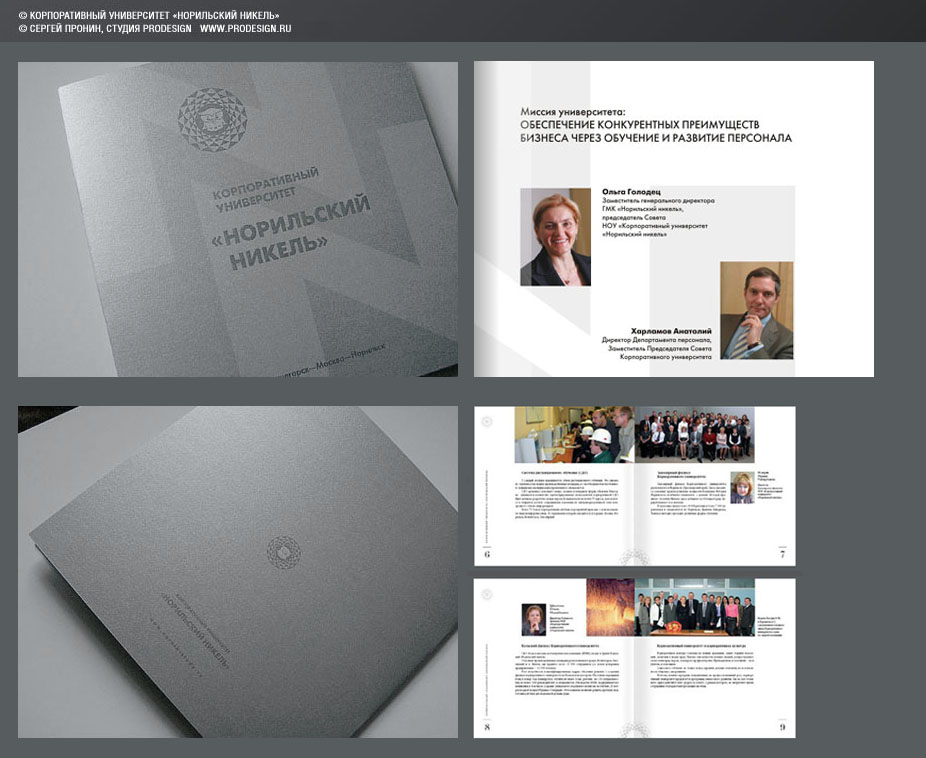Screen dimensions: 926x758
Task: Select the woman portrait on page 8
Action: (x=534, y=619)
